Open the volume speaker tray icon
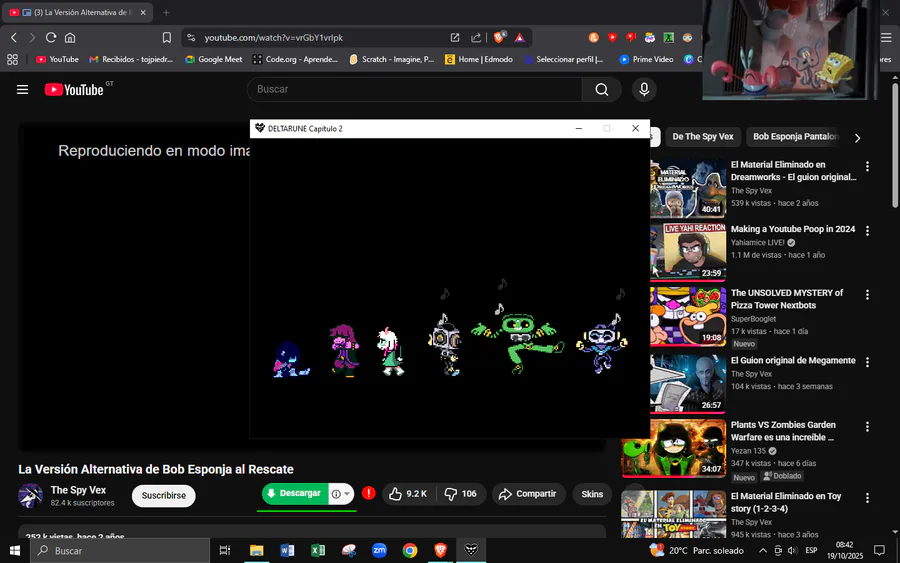900x563 pixels. pyautogui.click(x=793, y=551)
